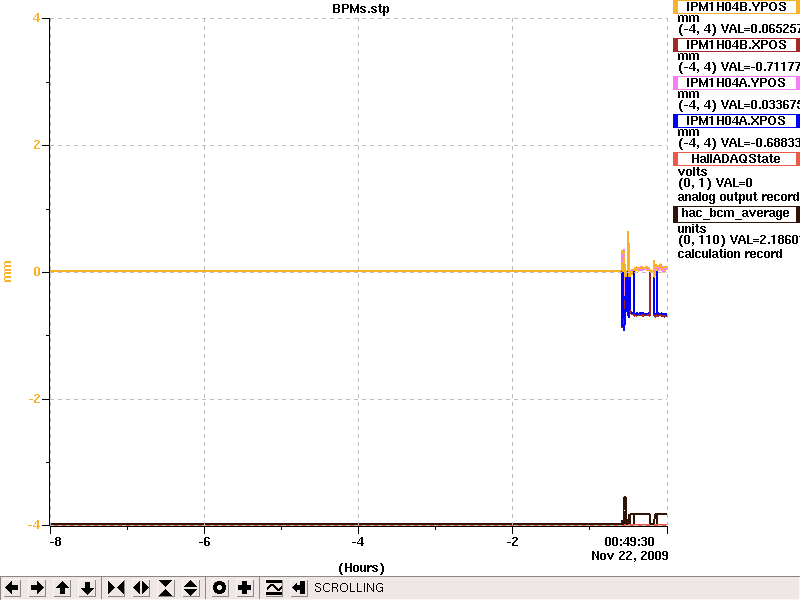Select the IPM1H04B.XPOS curve legend
This screenshot has height=600, width=800.
(x=736, y=45)
